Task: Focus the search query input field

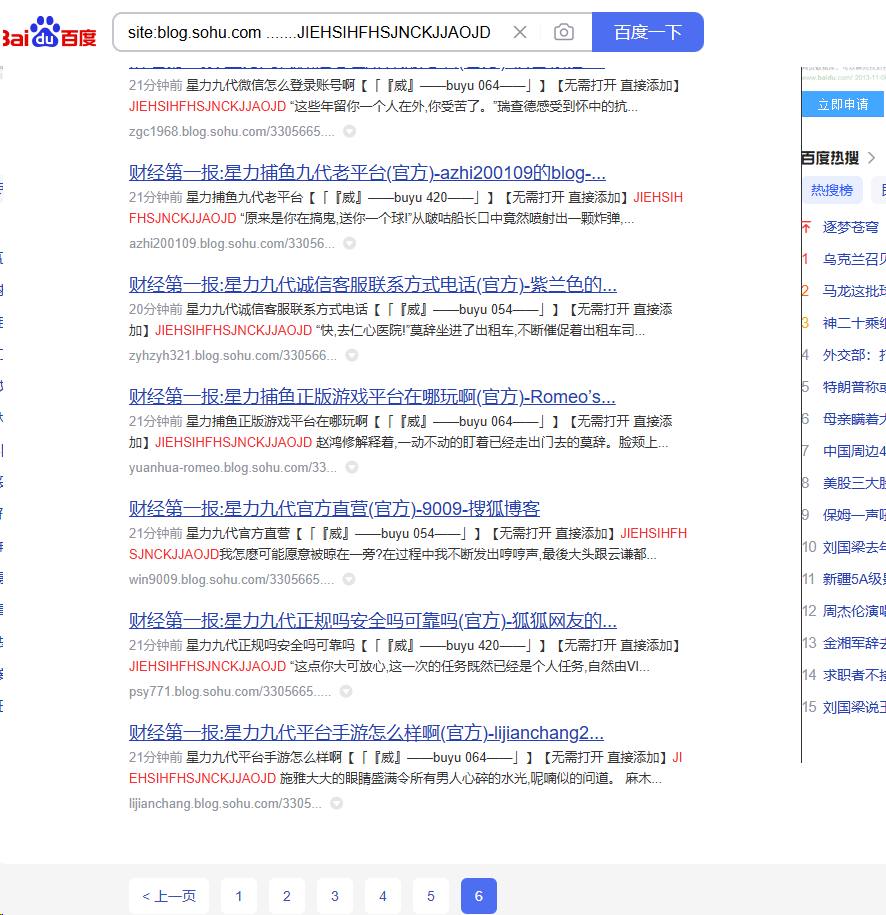Action: (x=309, y=32)
